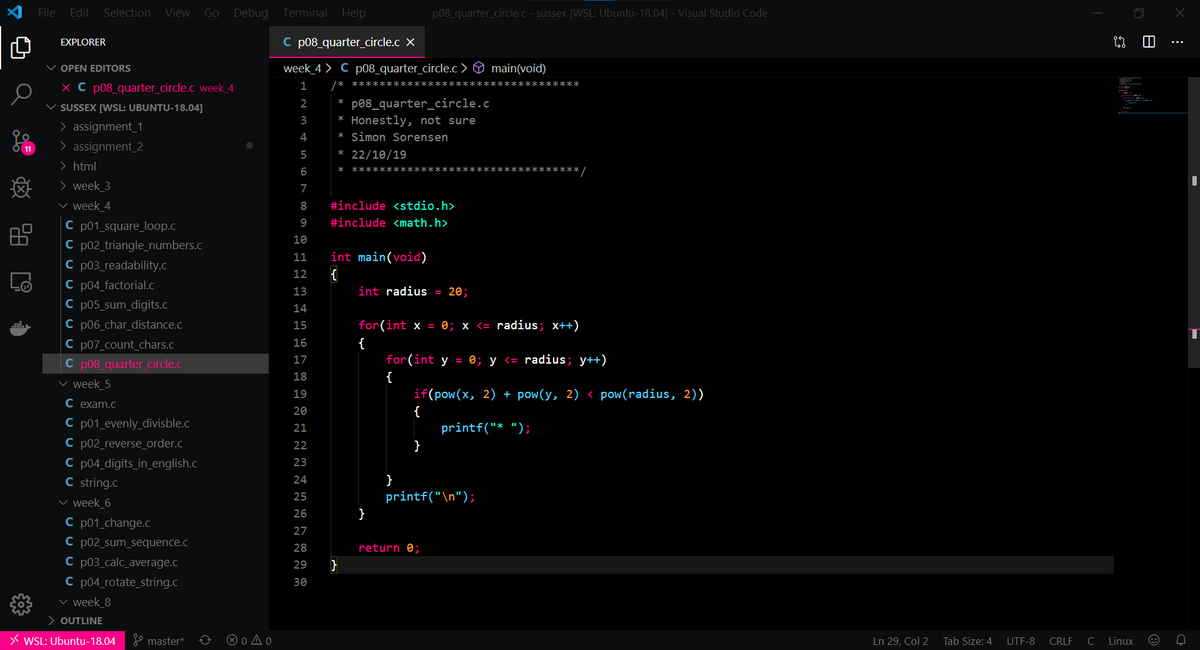Open the Selection menu
The width and height of the screenshot is (1200, 650).
[x=127, y=13]
